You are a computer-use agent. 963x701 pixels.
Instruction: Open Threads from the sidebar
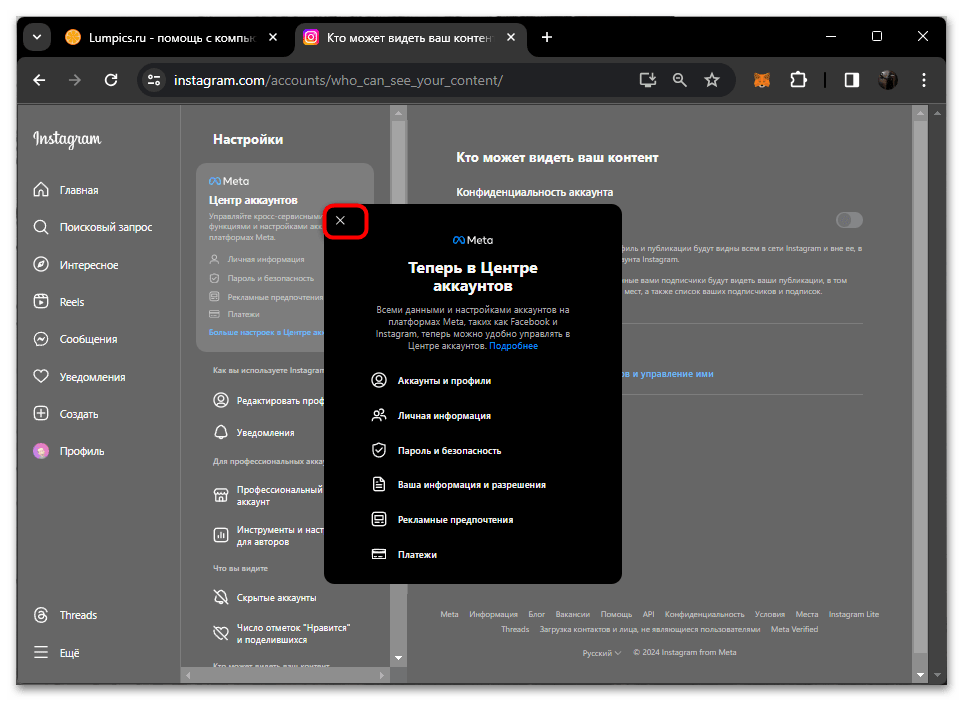coord(65,615)
